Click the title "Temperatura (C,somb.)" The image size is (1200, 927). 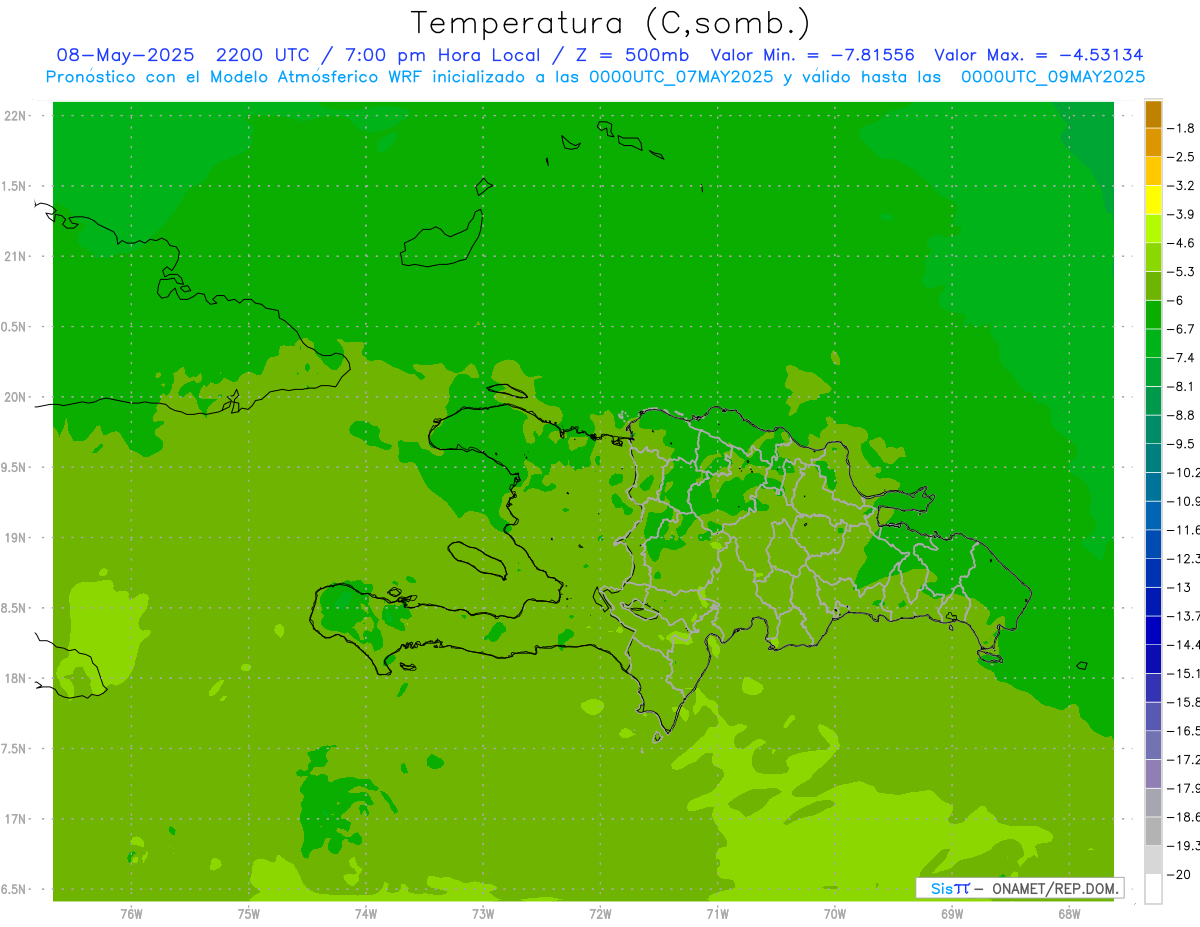(x=610, y=23)
